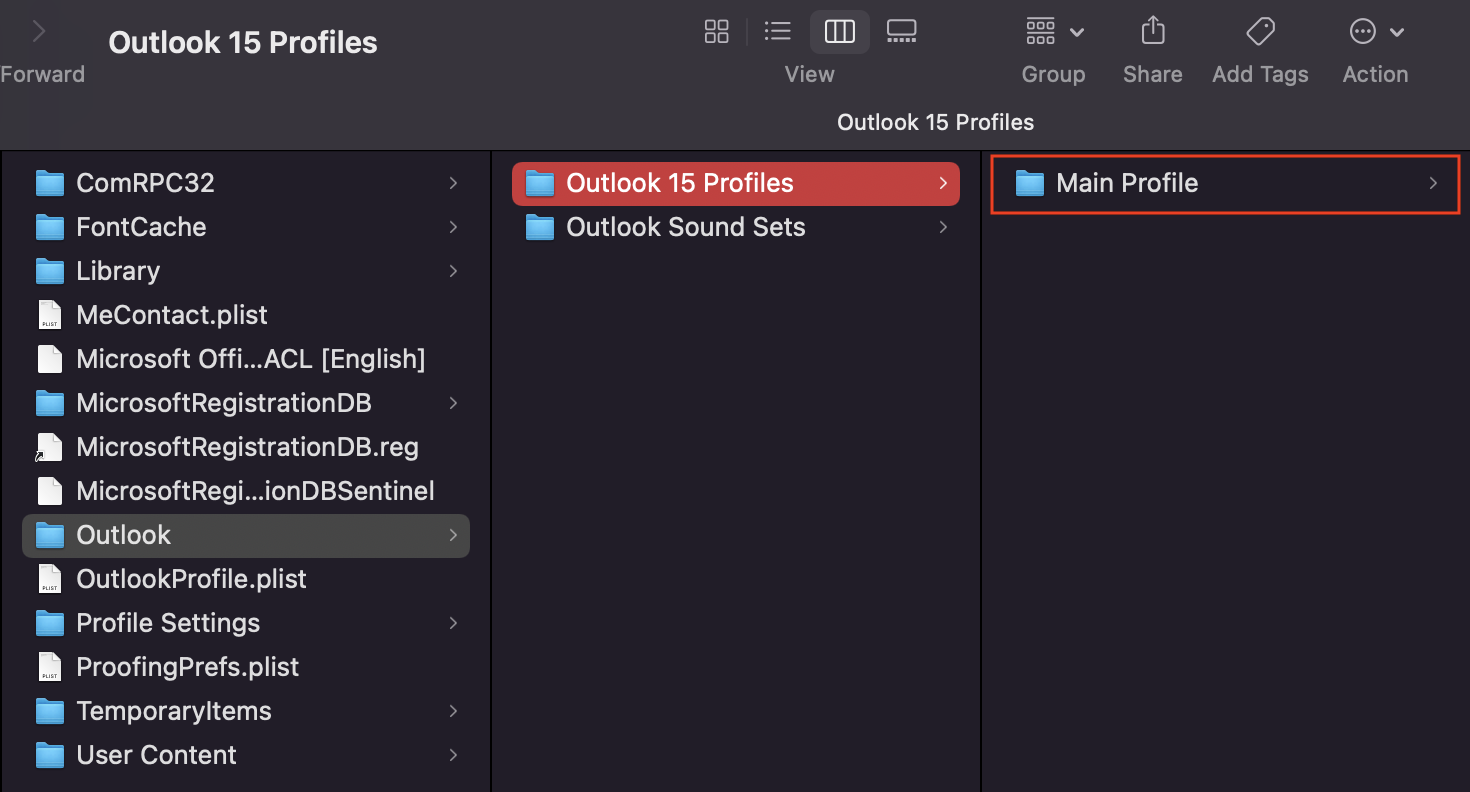Select the Outlook Sound Sets folder
Screen dimensions: 1470x792
685,227
